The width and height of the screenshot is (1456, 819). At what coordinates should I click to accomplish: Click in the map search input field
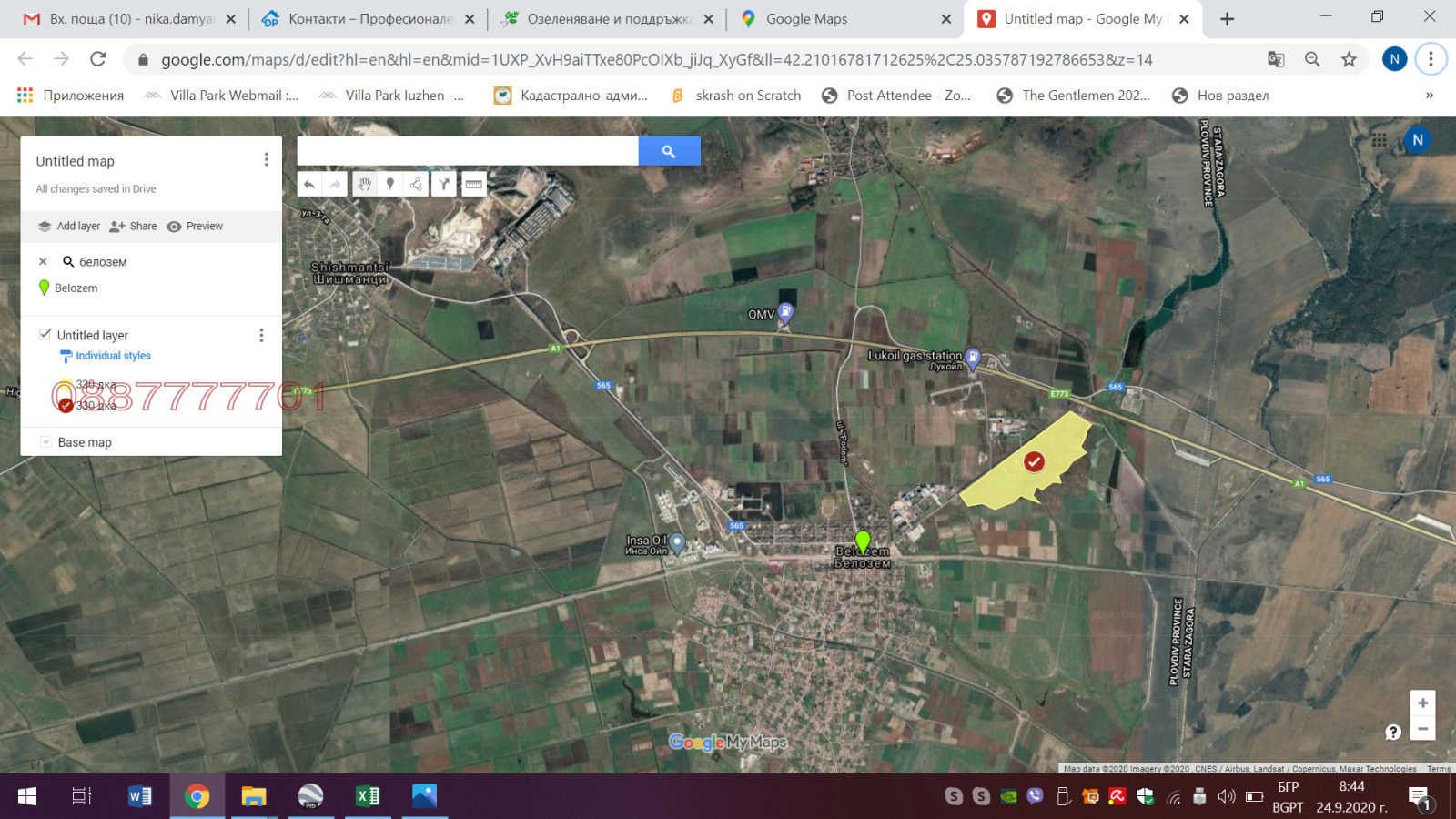pos(468,151)
